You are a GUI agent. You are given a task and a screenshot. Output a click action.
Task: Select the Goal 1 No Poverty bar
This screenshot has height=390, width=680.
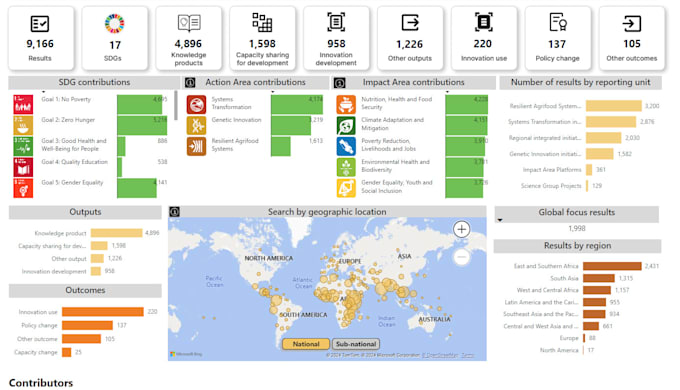[x=139, y=105]
